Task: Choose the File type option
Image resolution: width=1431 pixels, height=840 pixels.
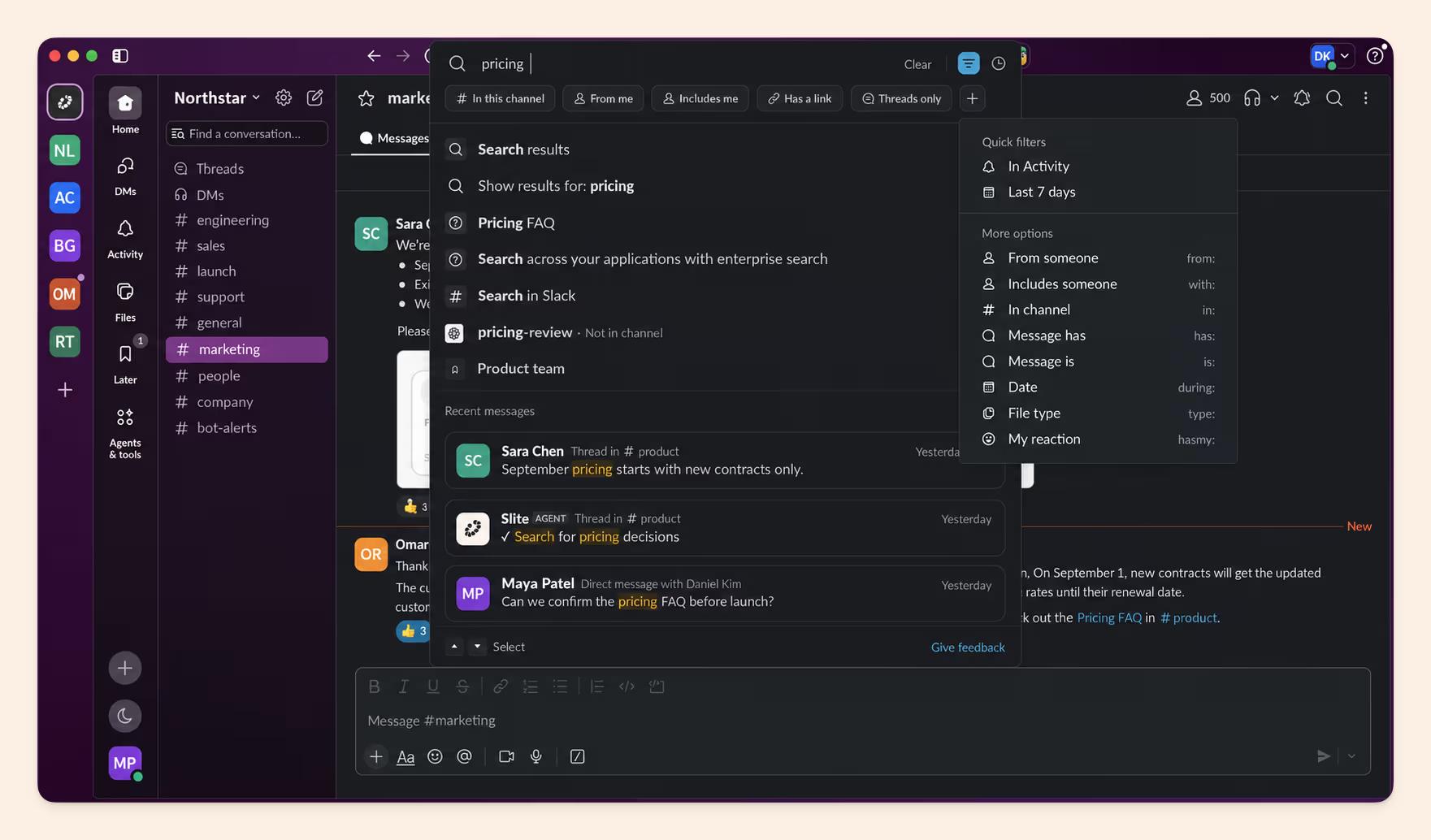Action: click(1098, 413)
